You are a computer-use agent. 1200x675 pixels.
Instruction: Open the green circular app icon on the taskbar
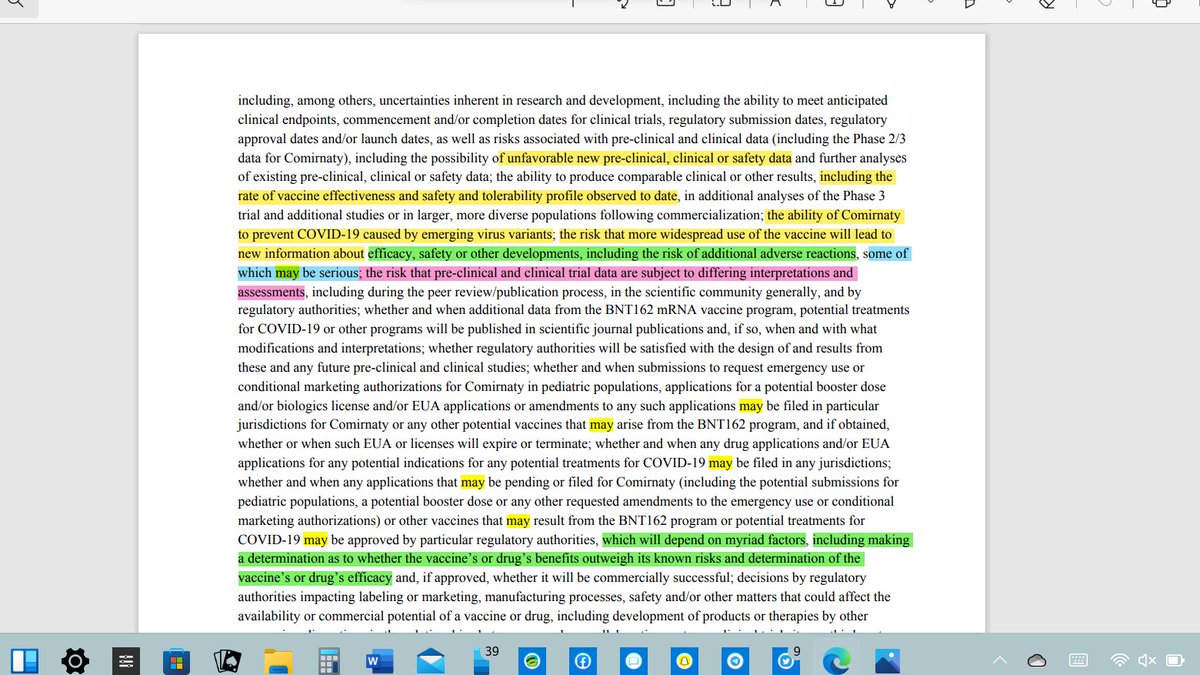click(x=531, y=662)
